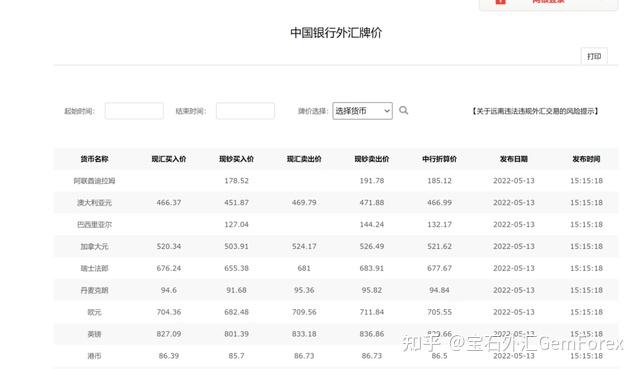
Task: Click the value 520.34
Action: [169, 247]
